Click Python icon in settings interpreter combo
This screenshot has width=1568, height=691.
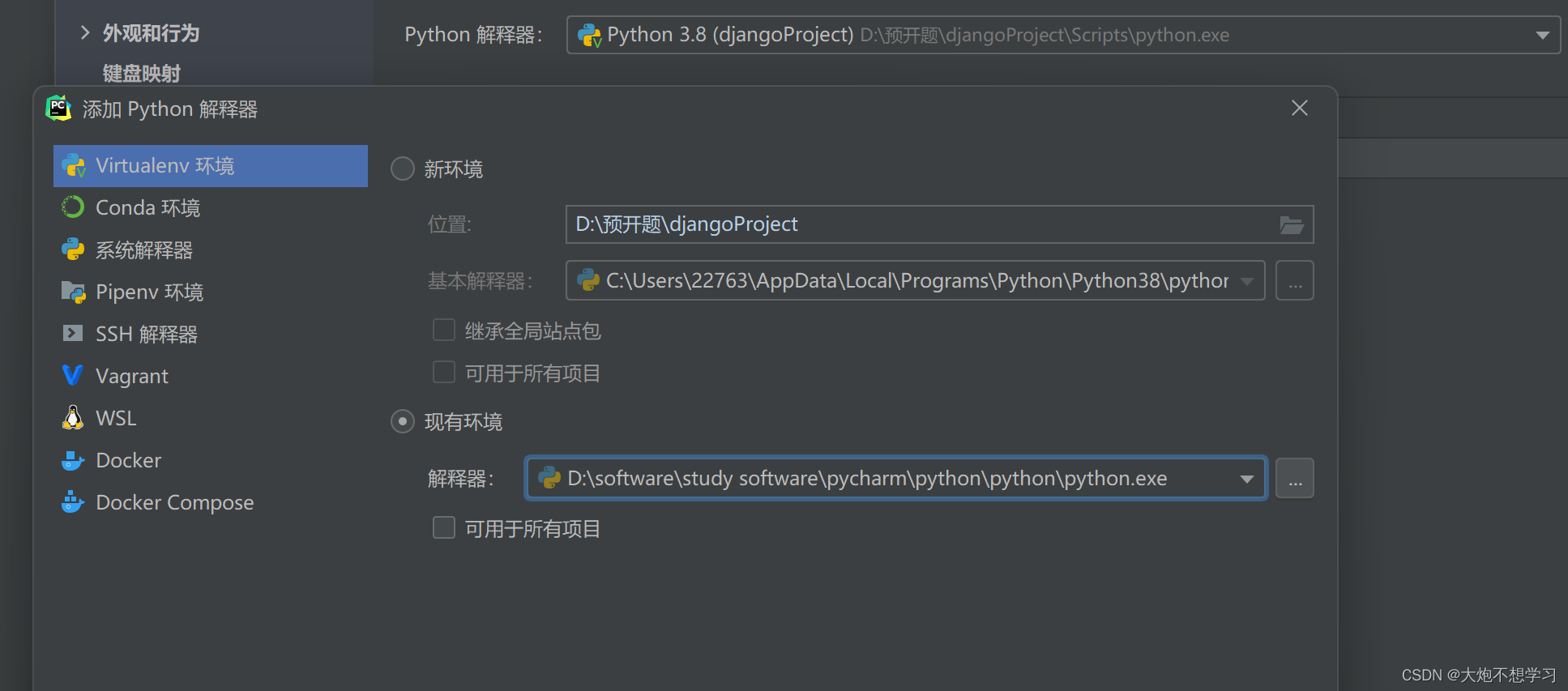[590, 36]
